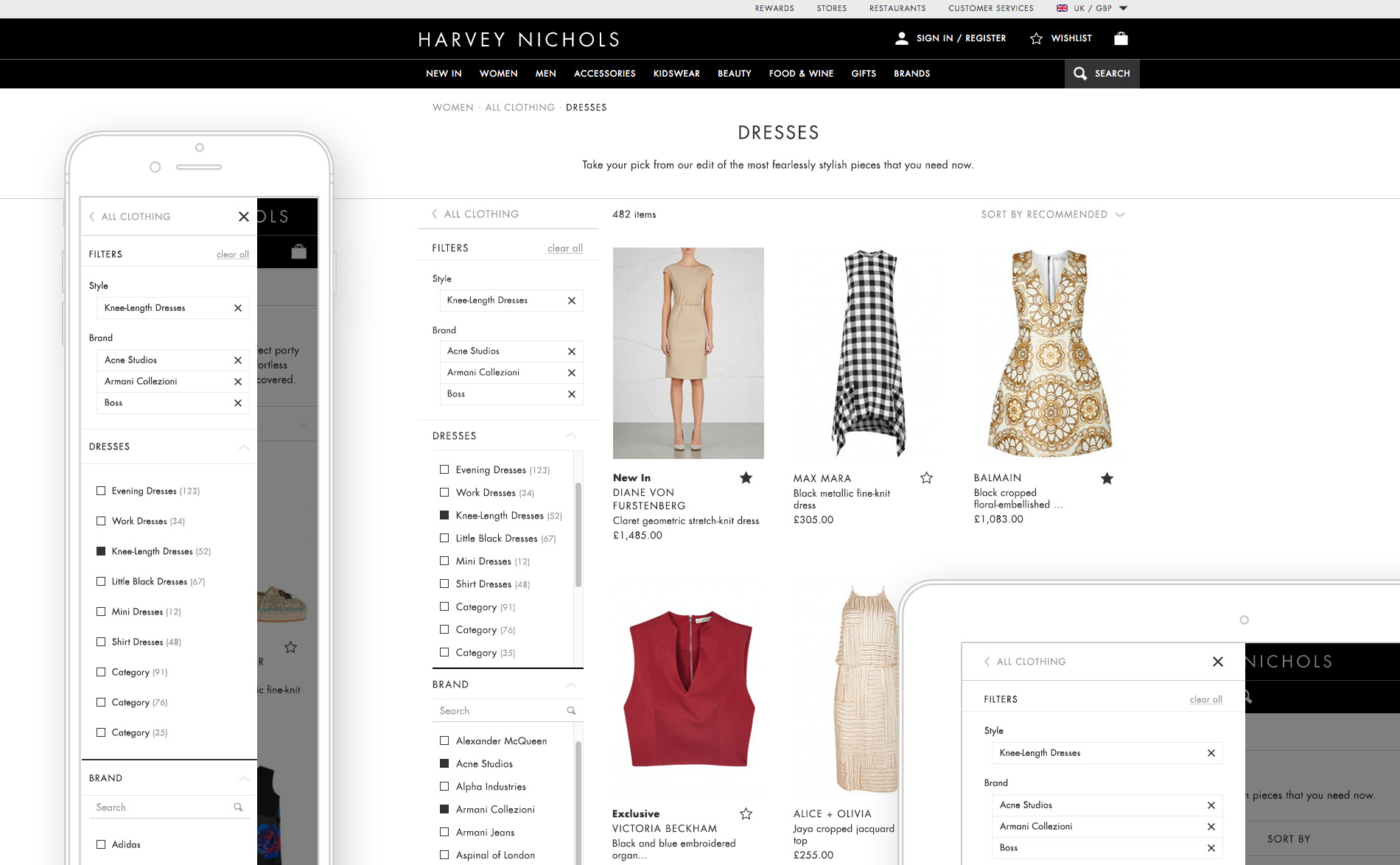1400x865 pixels.
Task: Remove Knee-Length Dresses filter on tablet mockup
Action: coord(1211,753)
